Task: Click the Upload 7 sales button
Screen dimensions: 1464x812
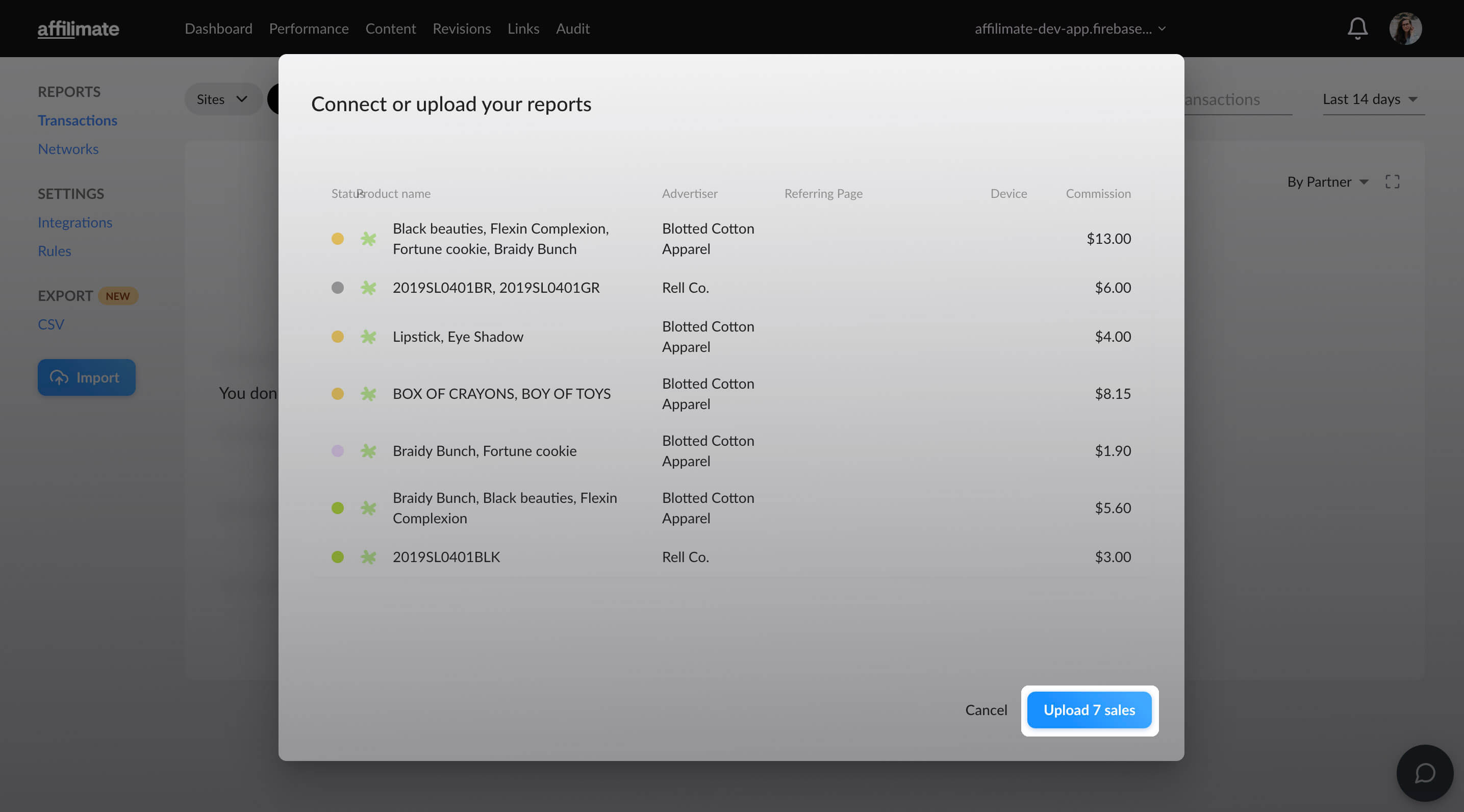Action: coord(1089,711)
